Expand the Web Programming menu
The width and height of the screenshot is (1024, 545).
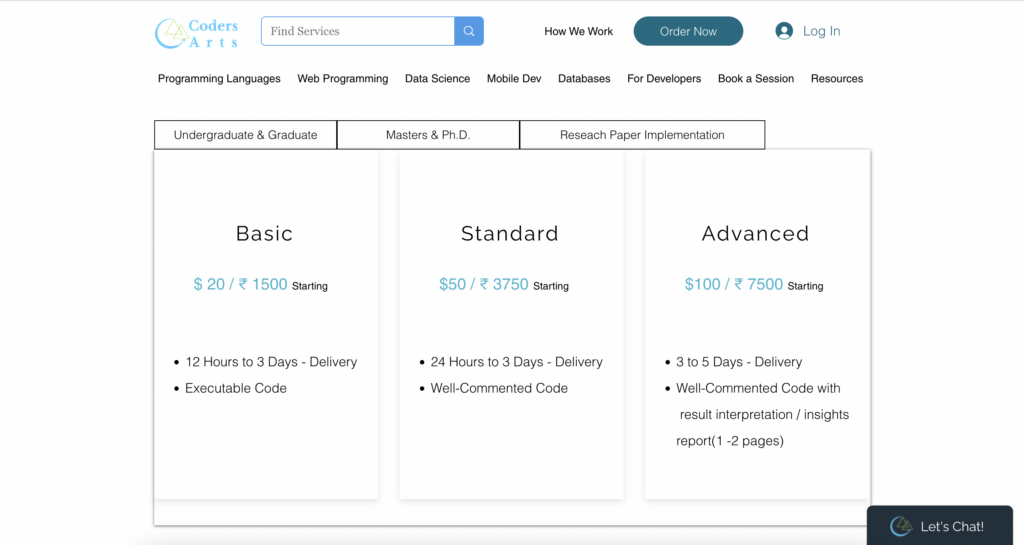(x=342, y=79)
